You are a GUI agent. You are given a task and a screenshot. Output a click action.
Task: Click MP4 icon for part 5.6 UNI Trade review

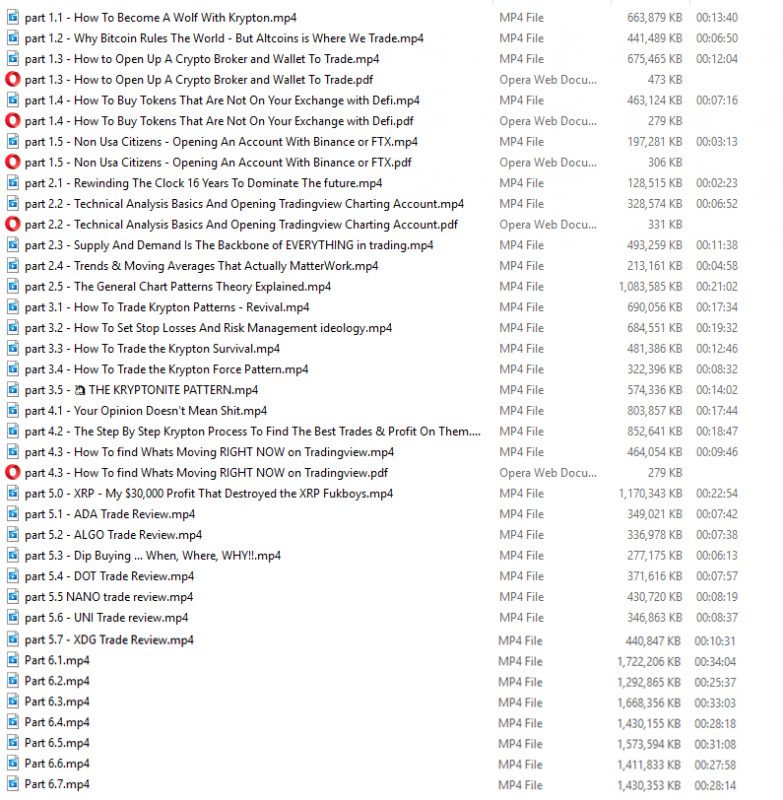13,617
